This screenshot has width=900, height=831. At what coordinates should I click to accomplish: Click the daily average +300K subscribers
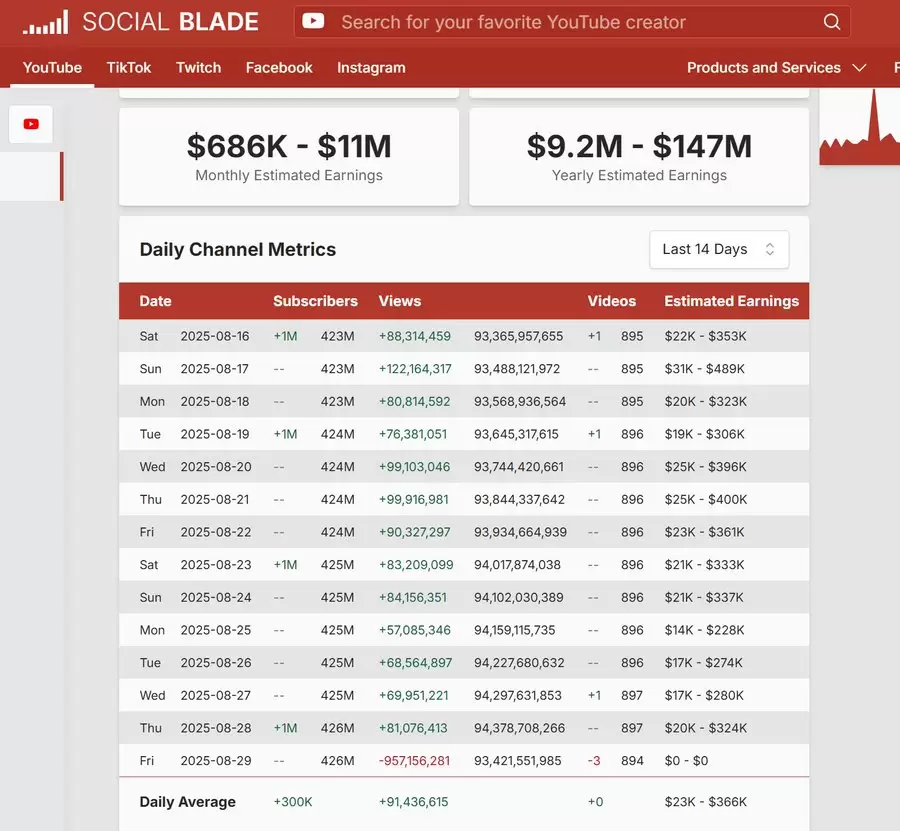pyautogui.click(x=293, y=802)
